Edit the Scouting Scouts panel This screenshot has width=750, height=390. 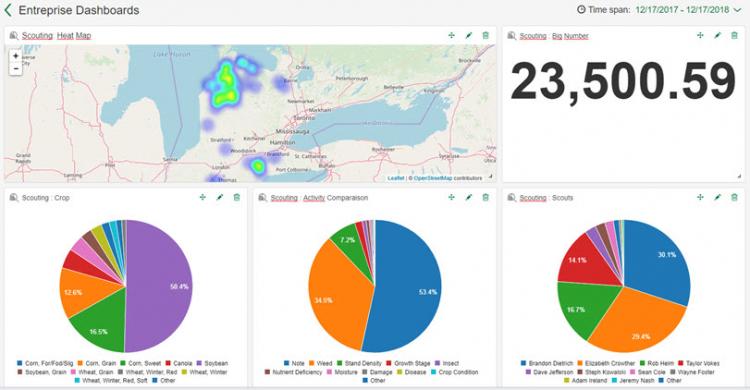[x=717, y=197]
